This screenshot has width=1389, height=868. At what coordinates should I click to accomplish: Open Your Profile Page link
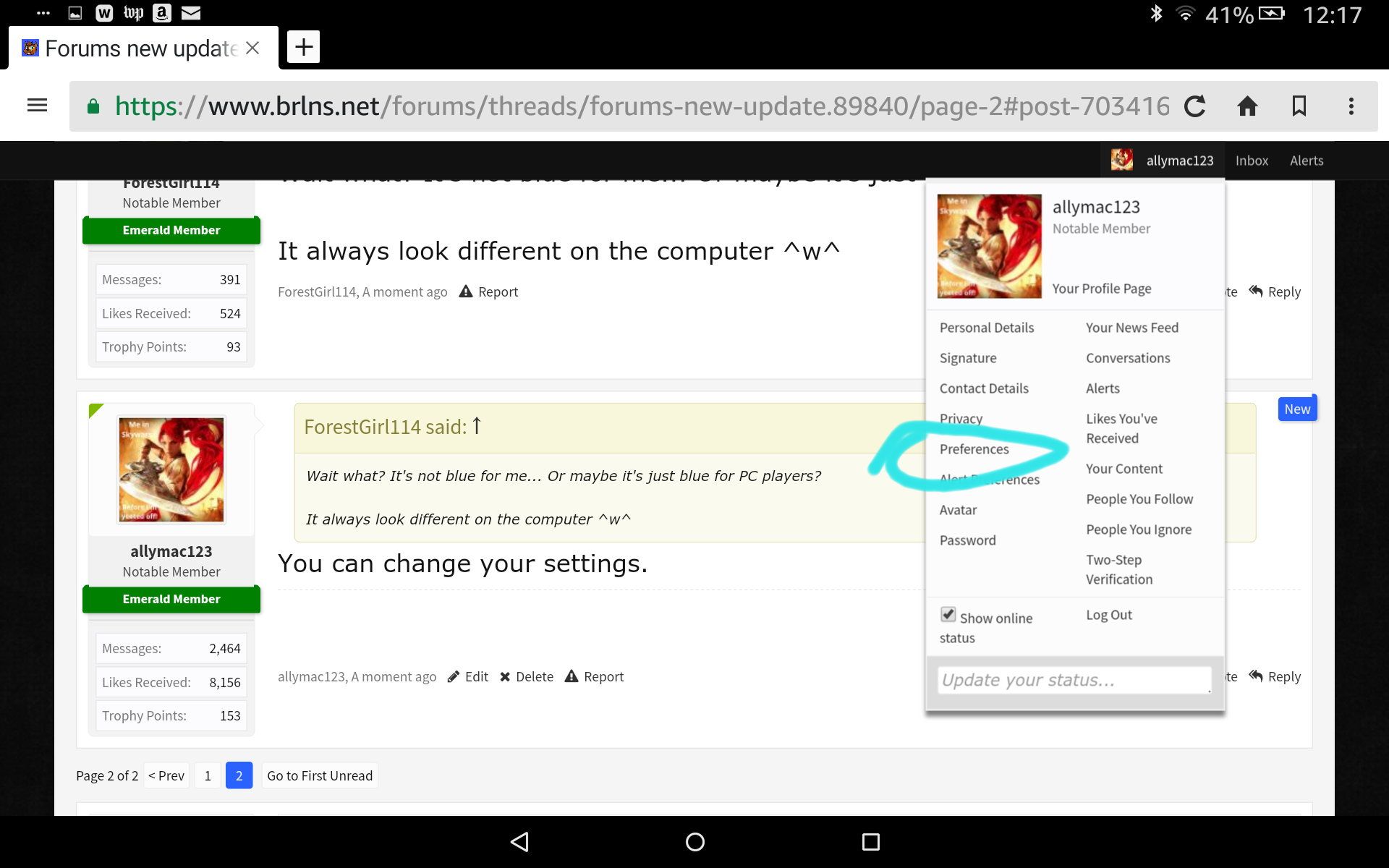click(x=1102, y=289)
